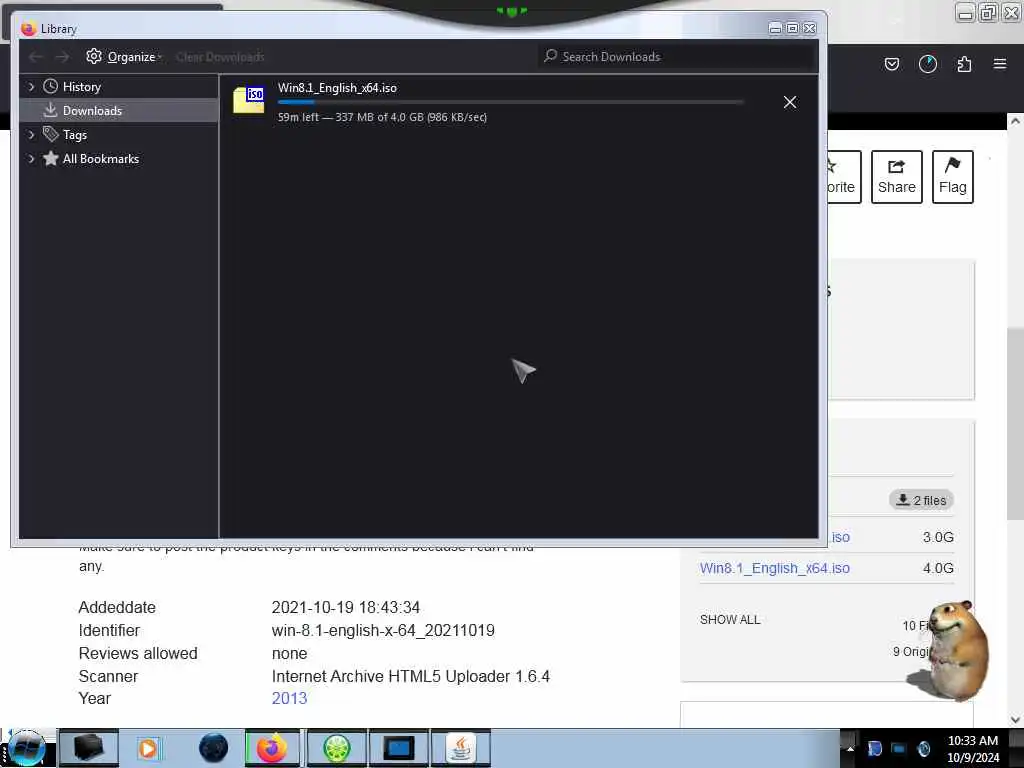Click the 3.0G file size text
The image size is (1024, 768).
(938, 537)
